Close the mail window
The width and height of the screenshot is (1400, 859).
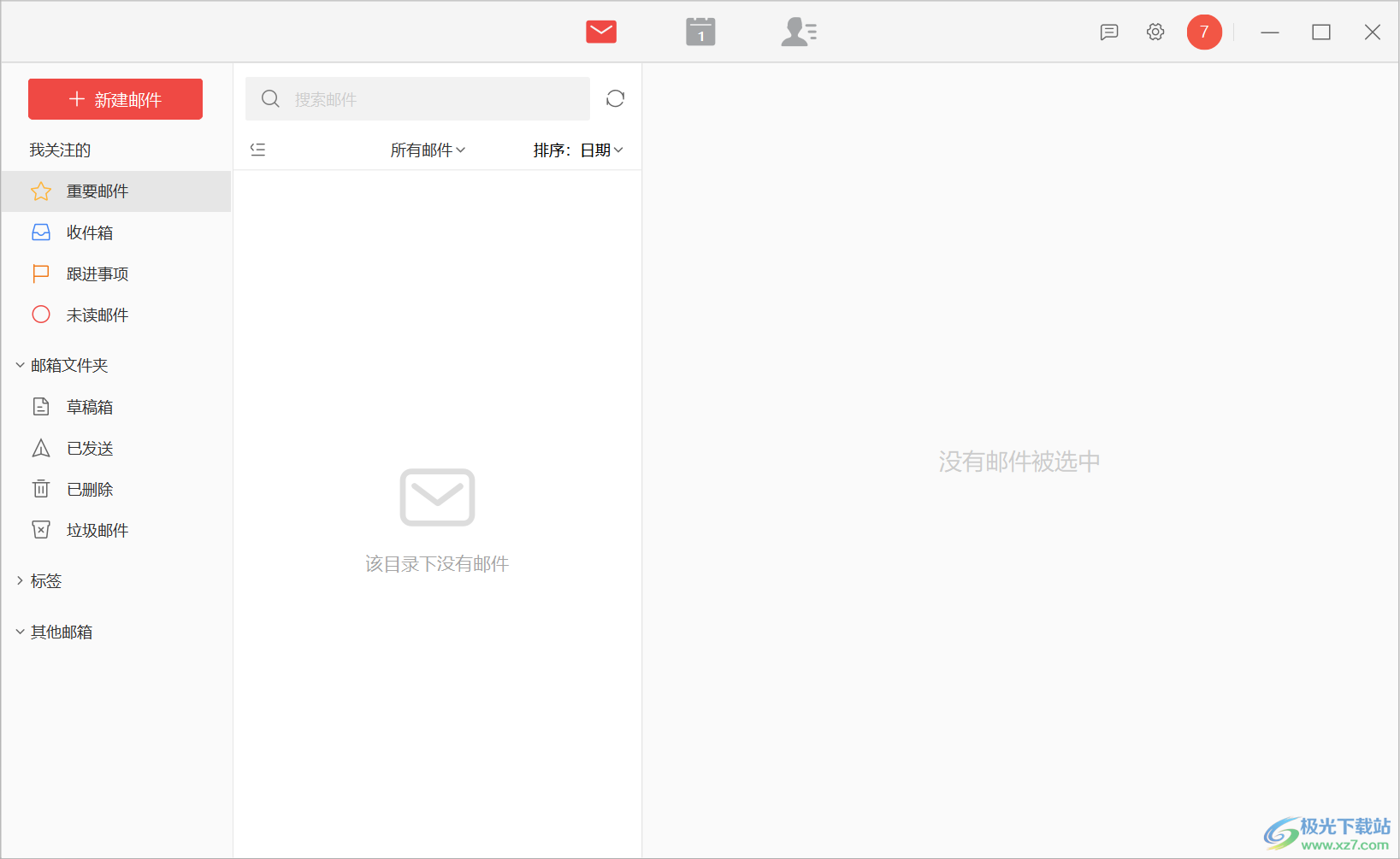pyautogui.click(x=1373, y=32)
